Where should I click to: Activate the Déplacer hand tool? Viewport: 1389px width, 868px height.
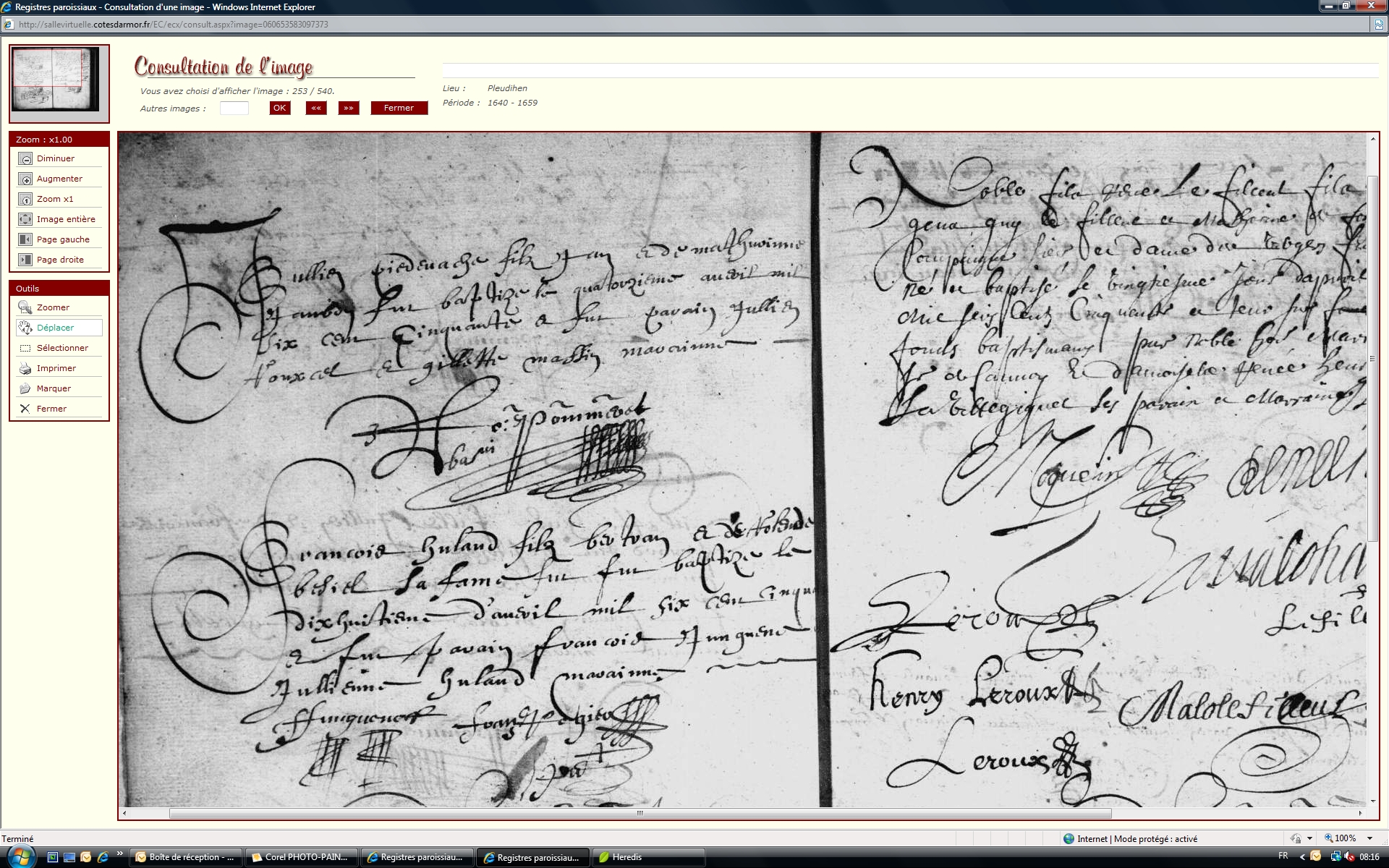tap(55, 328)
